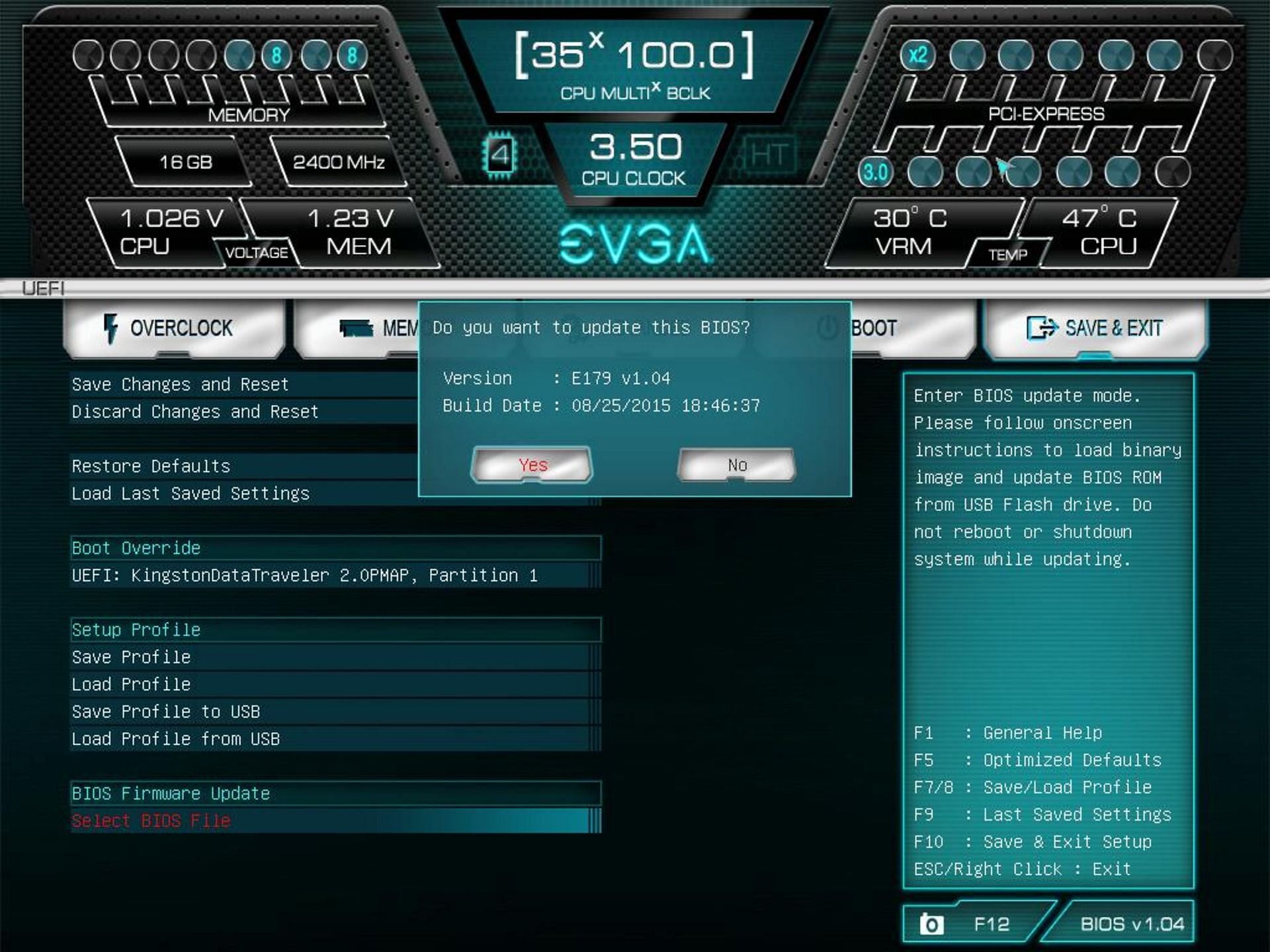Click the 3.50 CPU CLOCK readout

click(x=635, y=159)
